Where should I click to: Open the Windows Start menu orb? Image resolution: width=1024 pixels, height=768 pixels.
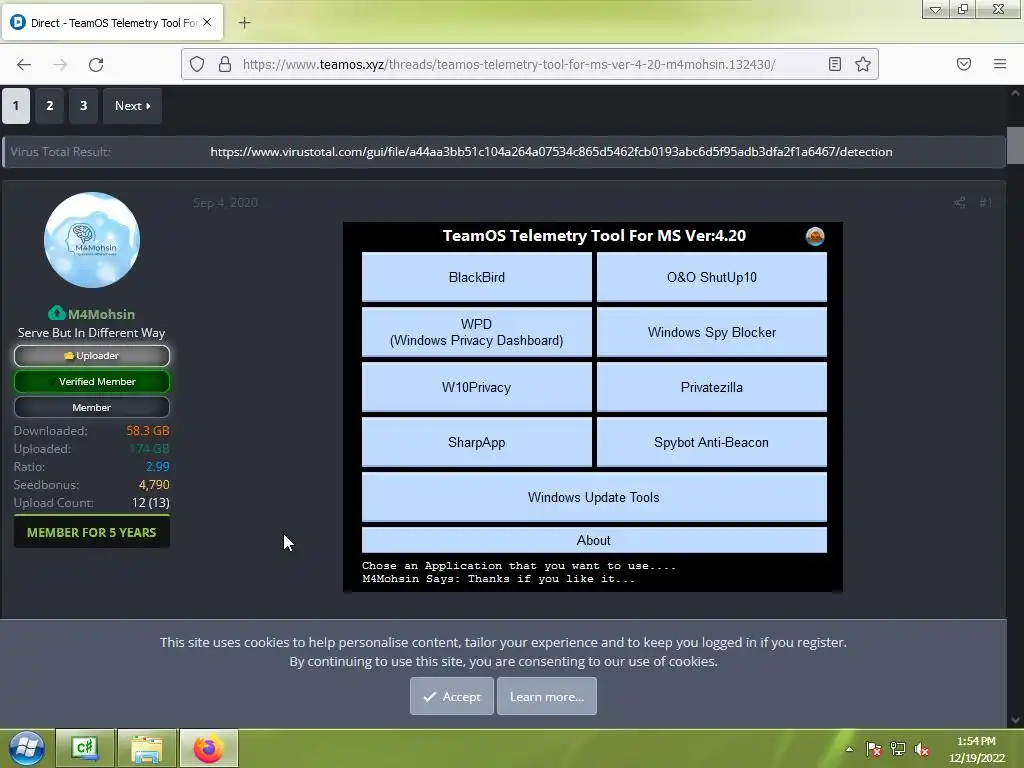[x=26, y=748]
